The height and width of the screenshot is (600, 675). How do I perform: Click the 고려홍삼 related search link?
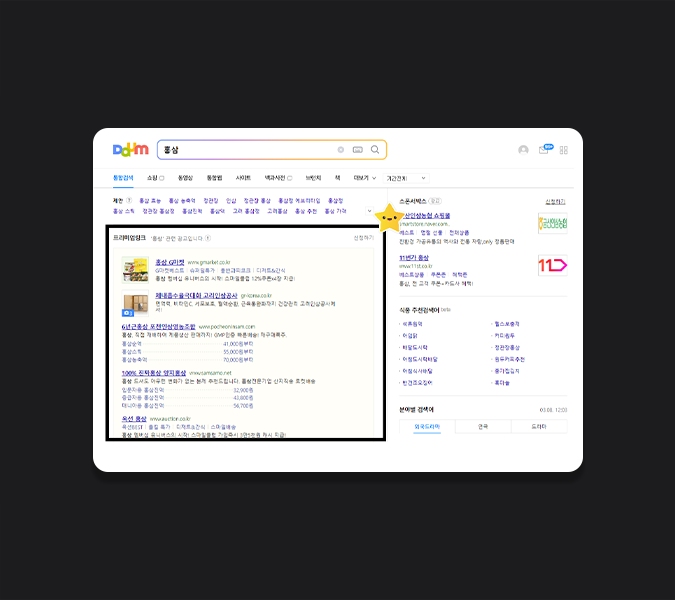(277, 211)
